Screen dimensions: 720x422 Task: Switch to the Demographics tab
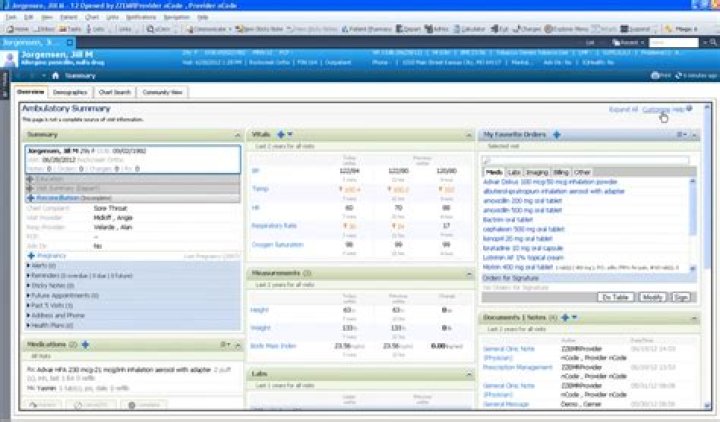point(70,92)
